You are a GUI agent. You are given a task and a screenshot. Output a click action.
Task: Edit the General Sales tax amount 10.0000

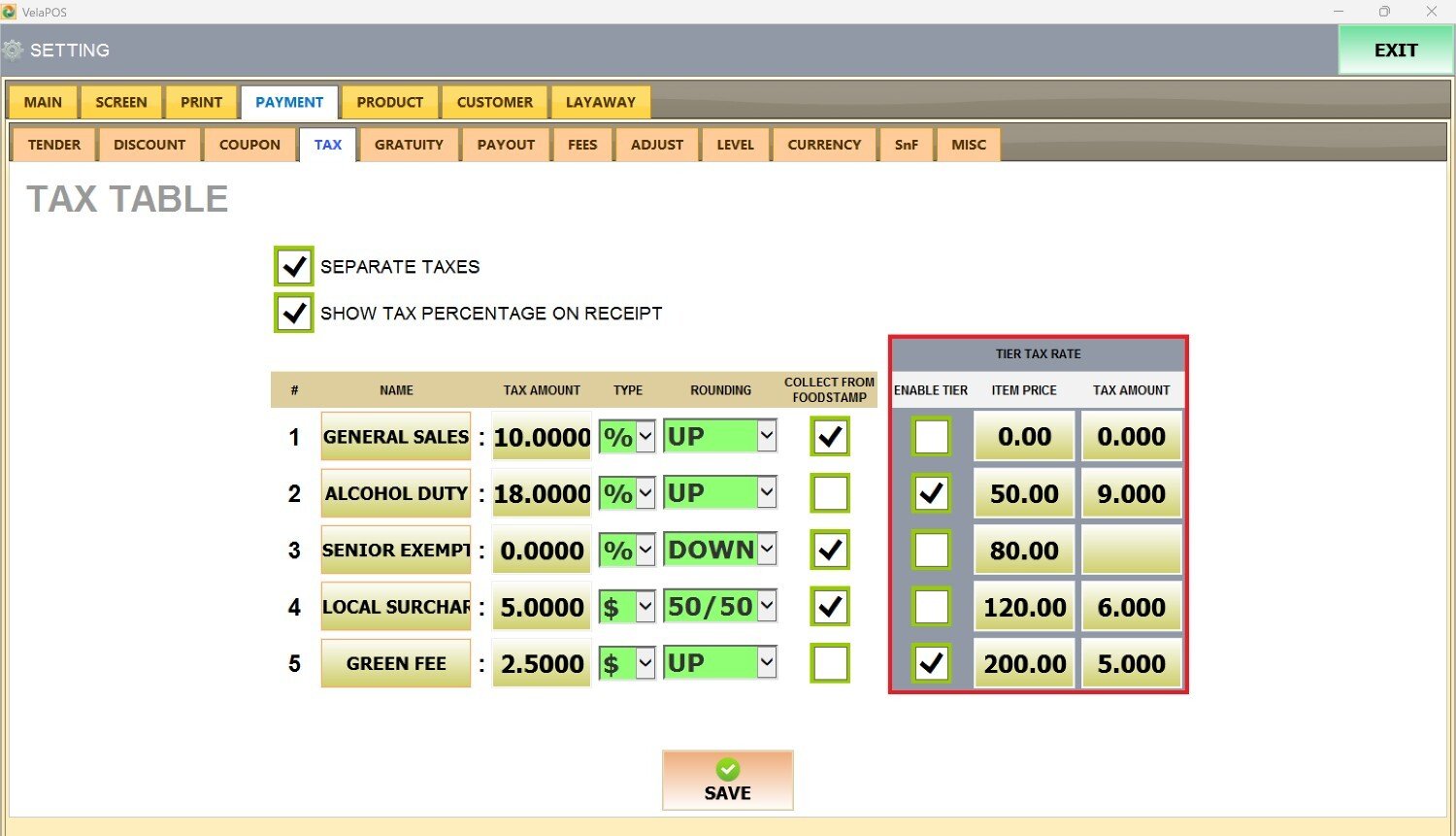tap(542, 438)
